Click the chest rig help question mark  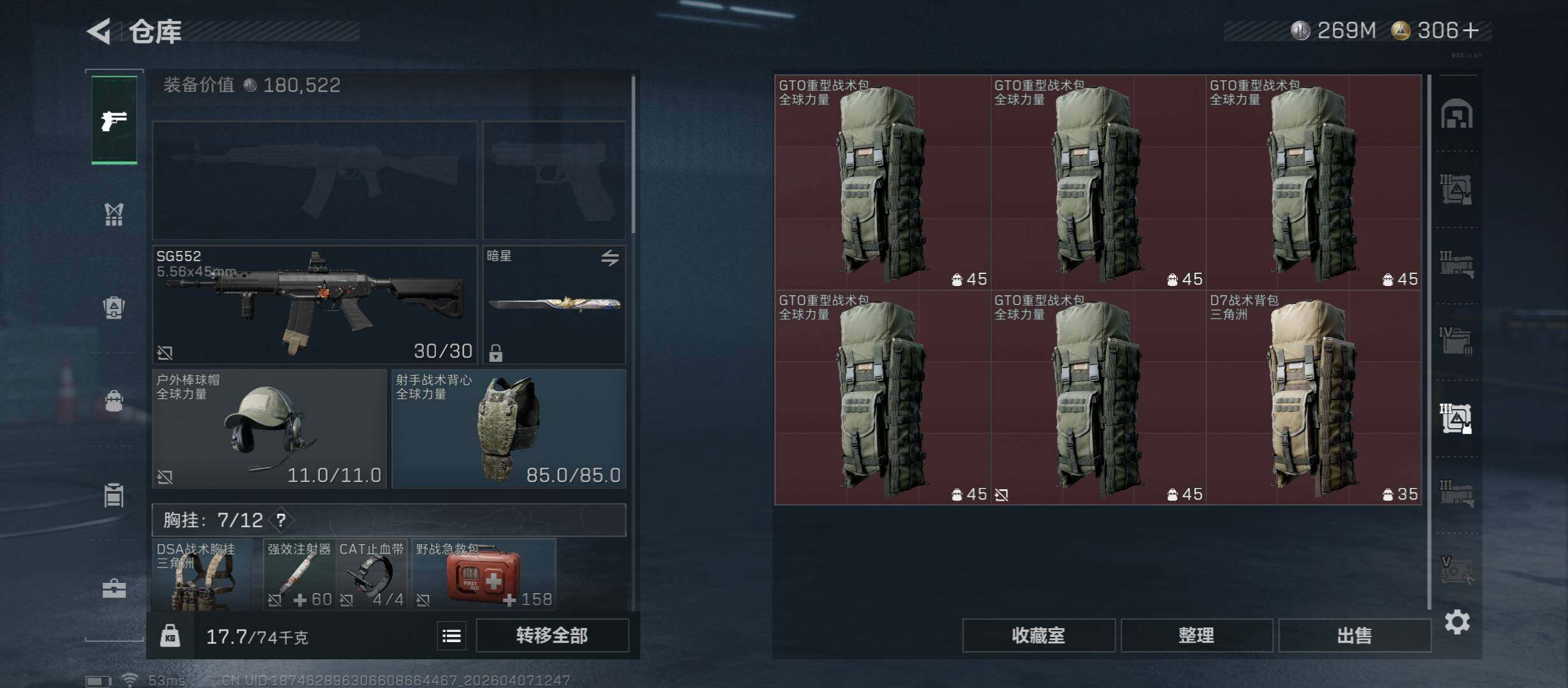(x=280, y=520)
